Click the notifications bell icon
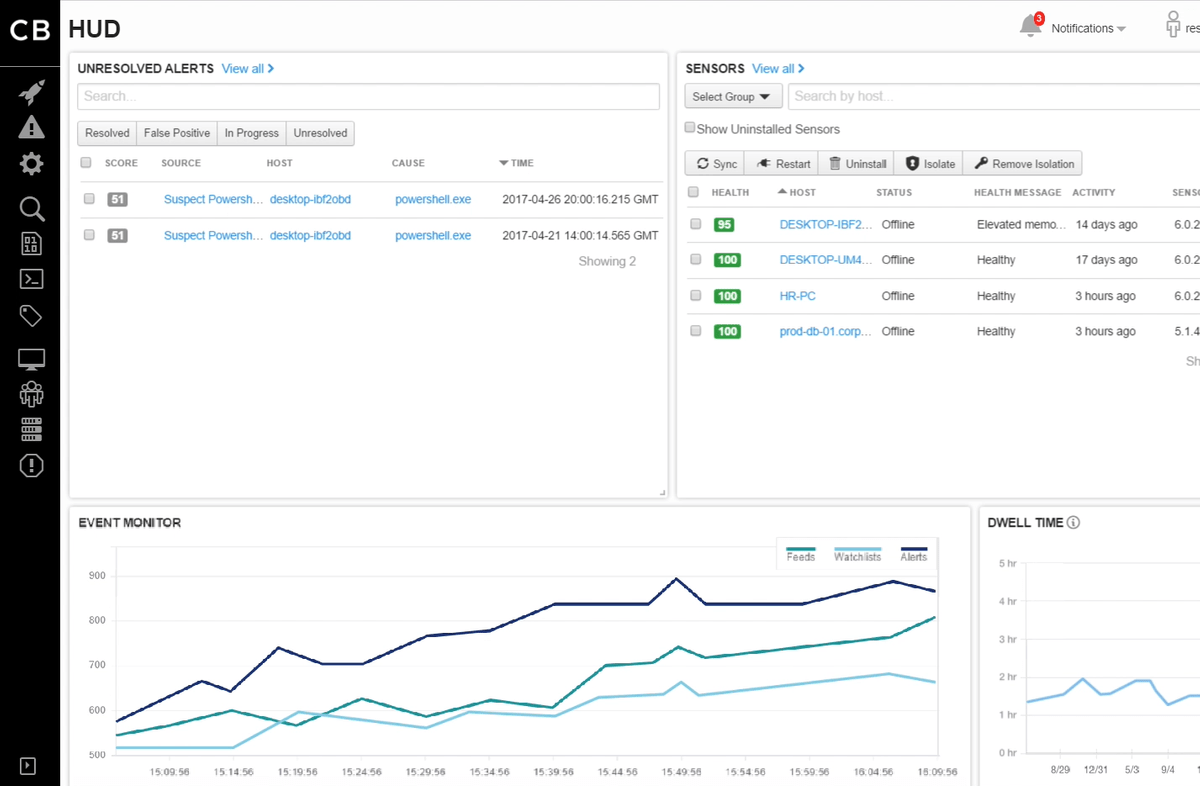The height and width of the screenshot is (786, 1200). pos(1031,26)
